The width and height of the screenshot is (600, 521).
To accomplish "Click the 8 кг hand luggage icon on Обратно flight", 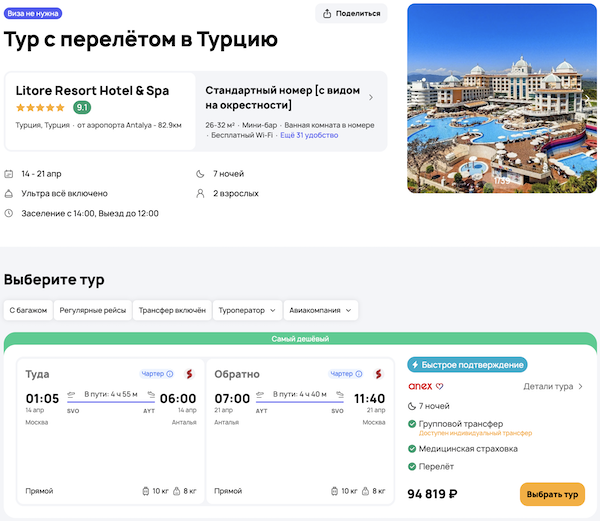I will coord(367,491).
